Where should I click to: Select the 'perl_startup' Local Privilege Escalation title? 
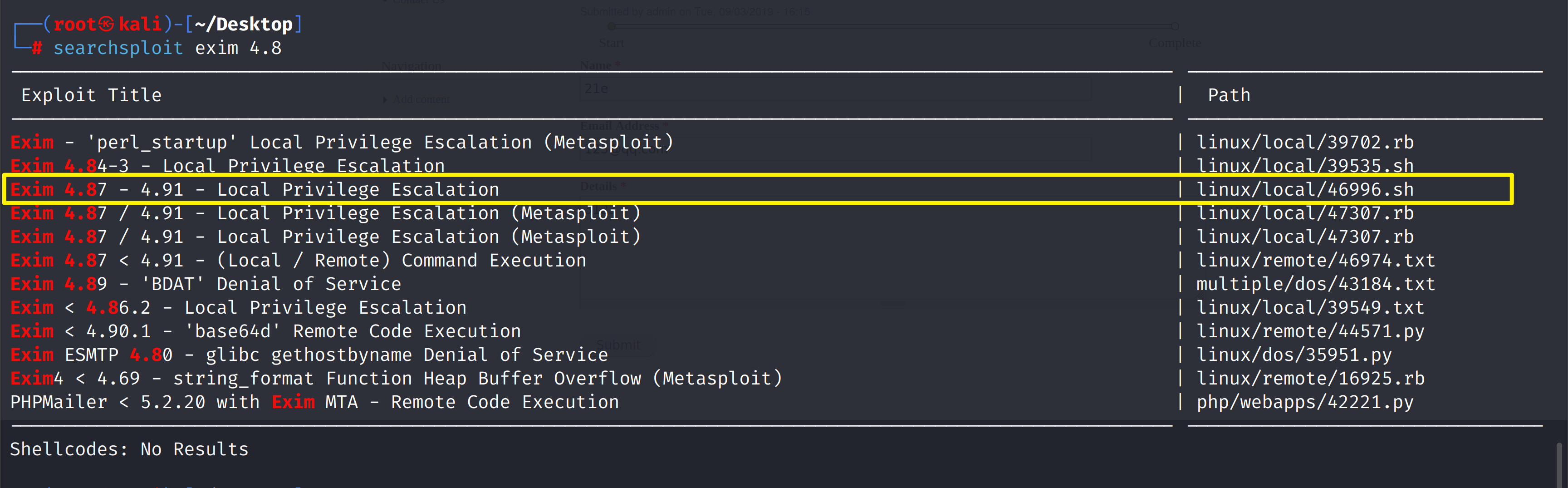pyautogui.click(x=342, y=143)
